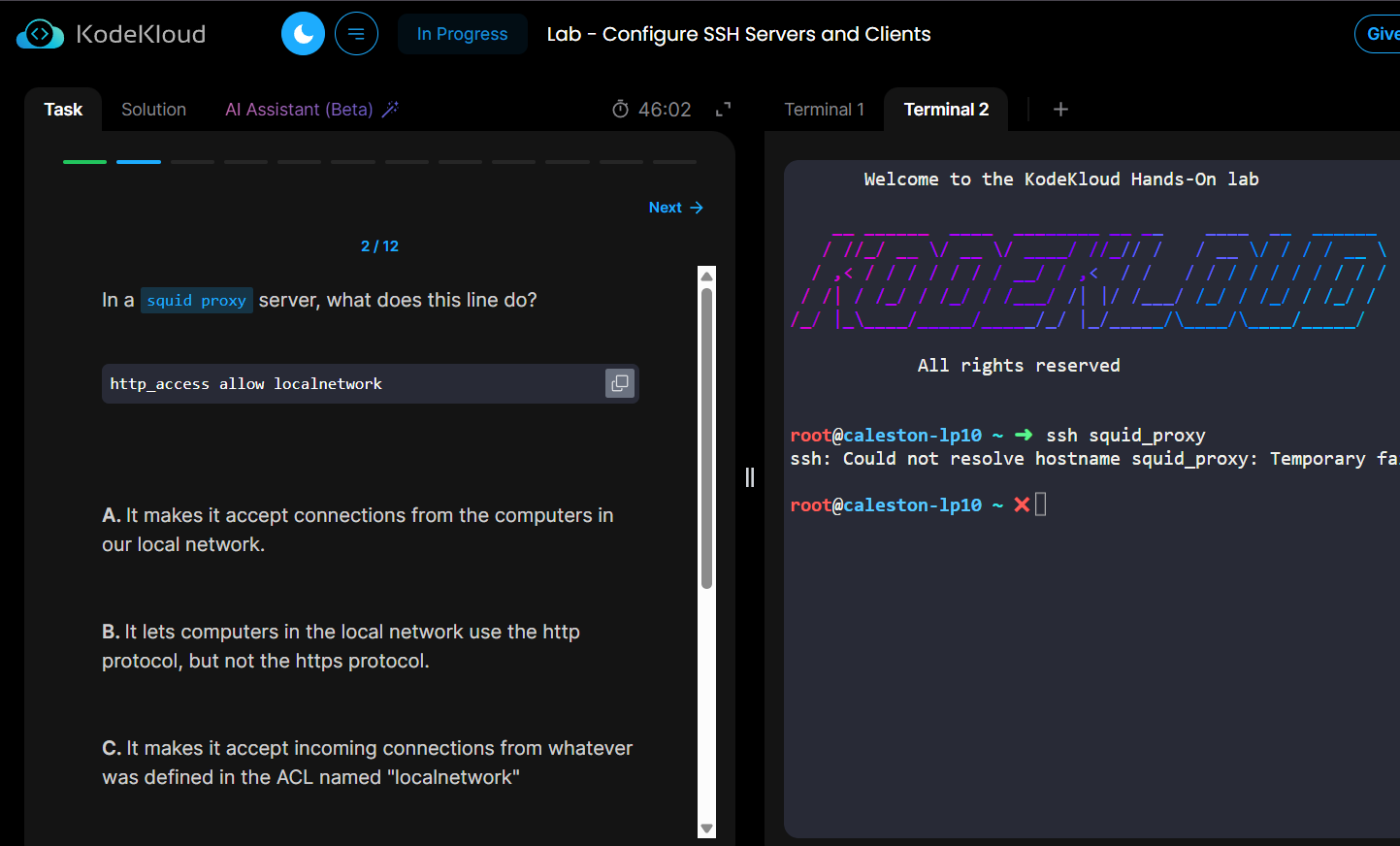Add new terminal with plus icon

1060,110
